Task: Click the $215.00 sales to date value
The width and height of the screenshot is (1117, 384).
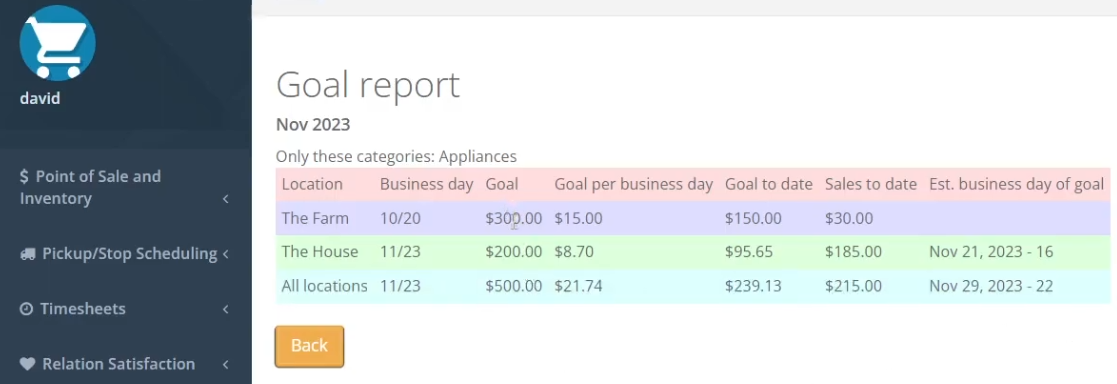Action: 853,286
